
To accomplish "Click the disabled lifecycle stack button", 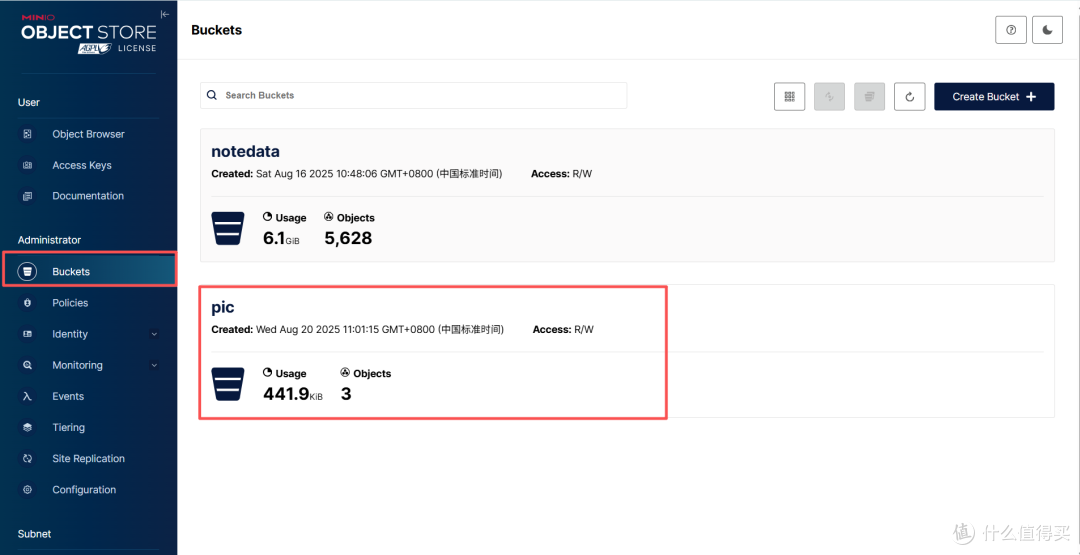I will (869, 96).
